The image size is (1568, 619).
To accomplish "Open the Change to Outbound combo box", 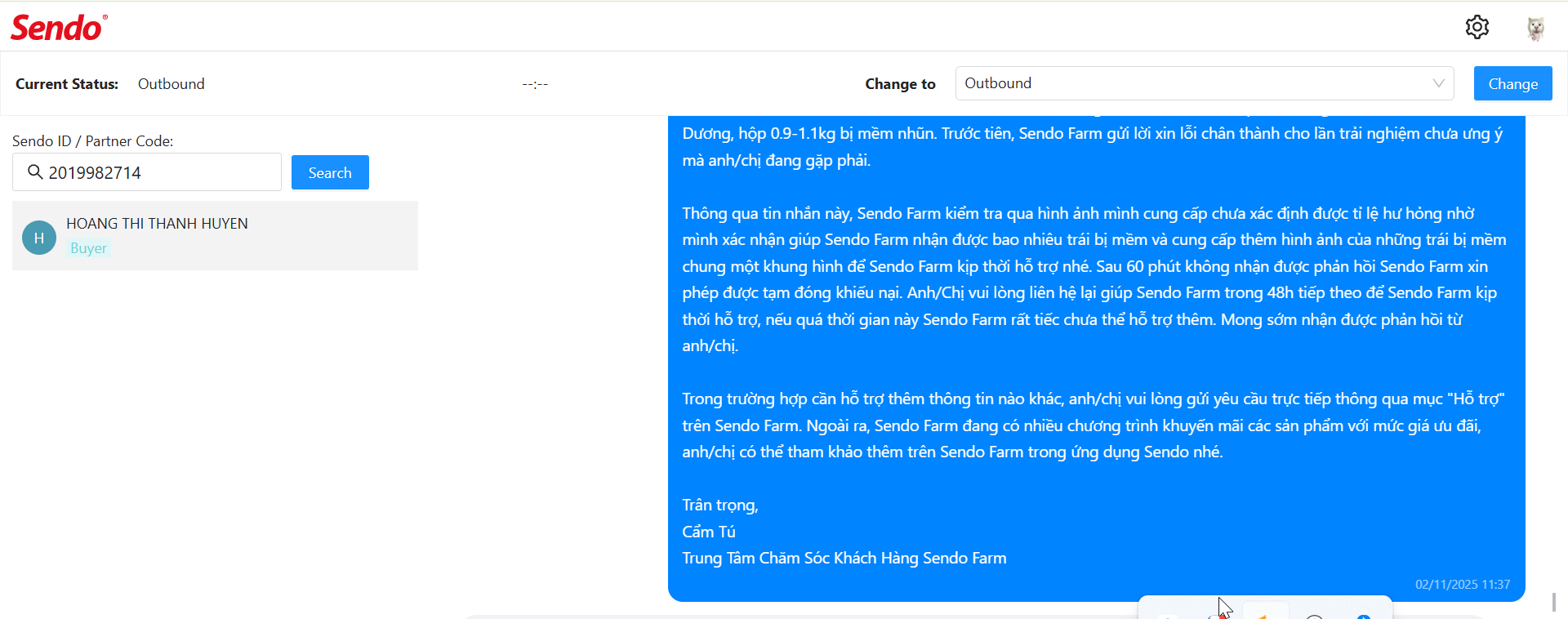I will pos(1192,83).
